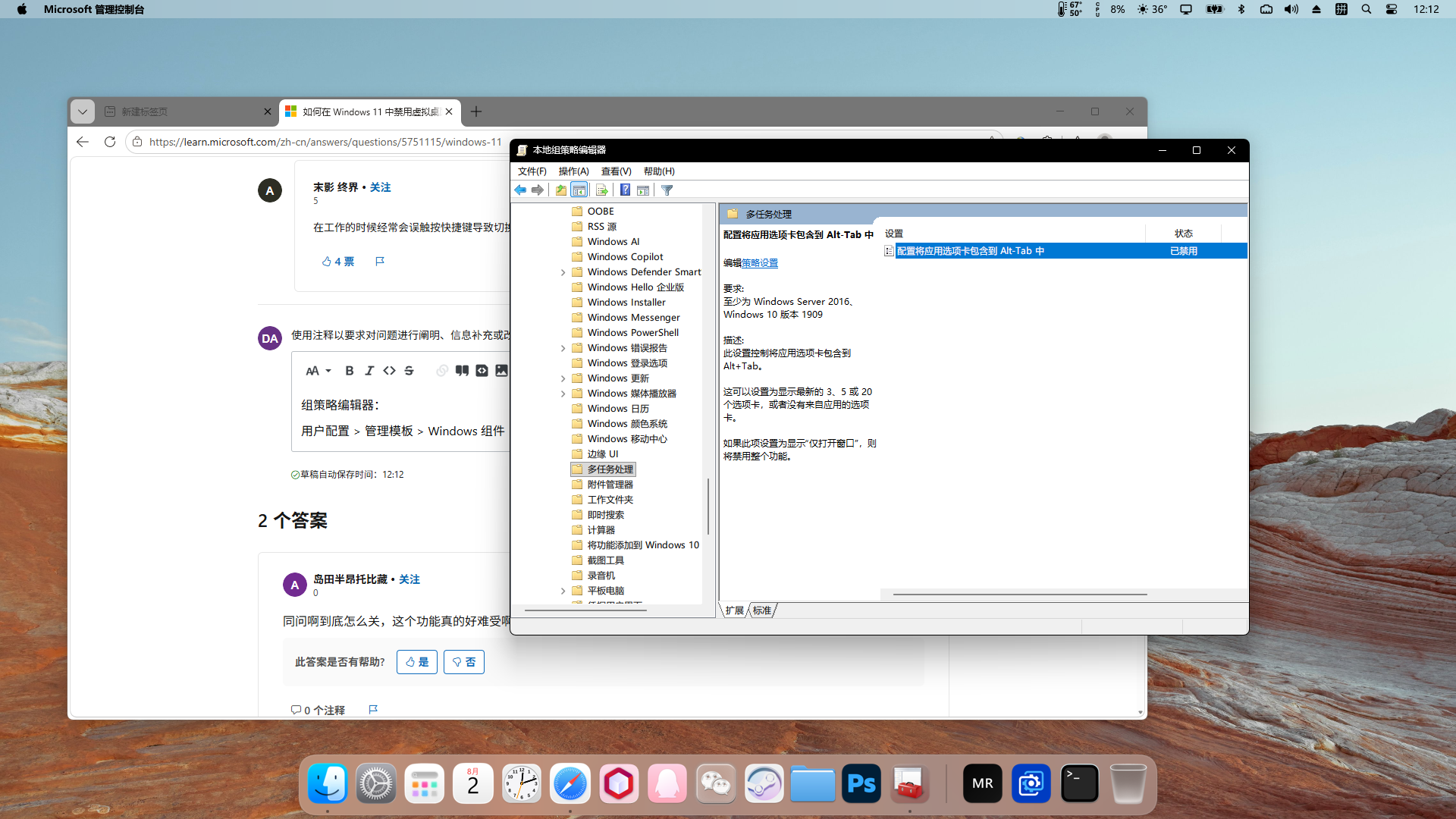
Task: Click the browser refresh icon
Action: click(x=110, y=142)
